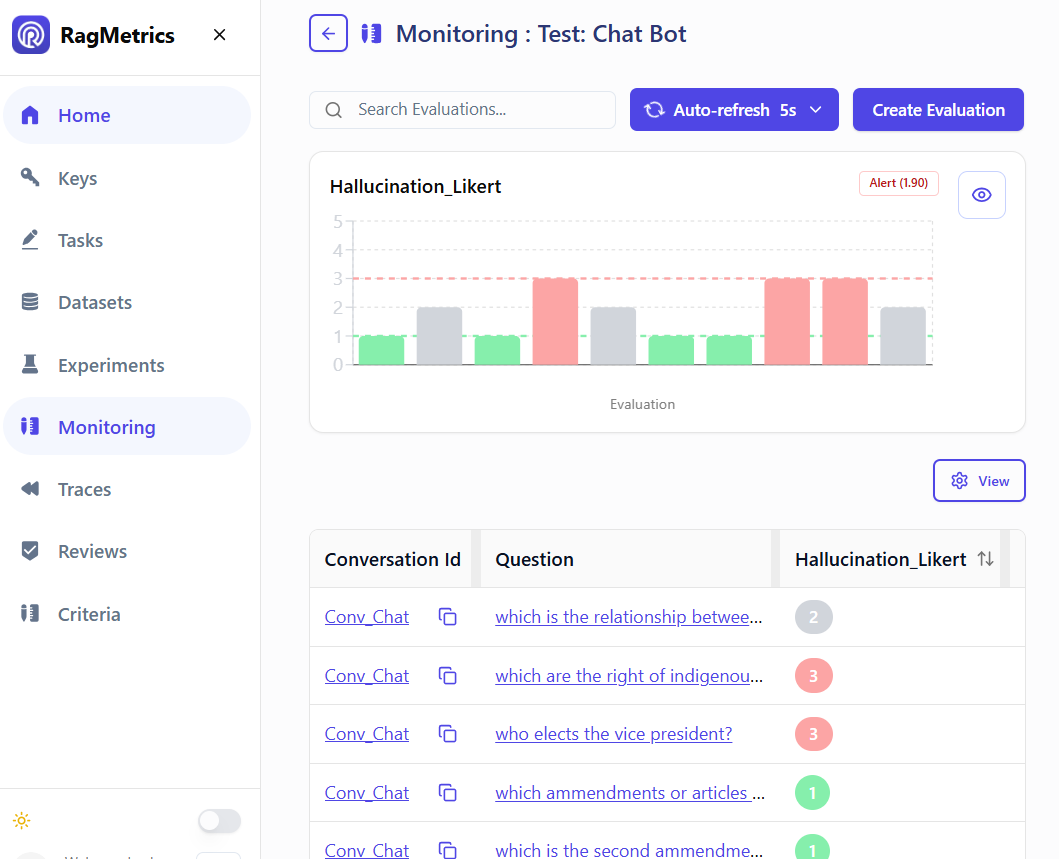
Task: Open the View settings menu
Action: point(979,480)
